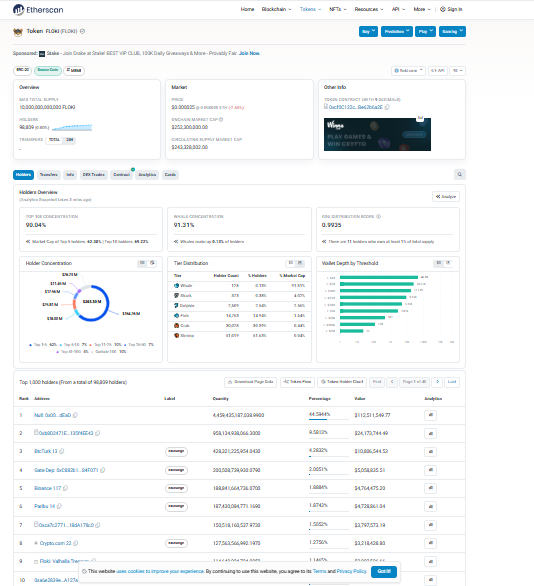
Task: Open the Etherscan logo home link
Action: [38, 10]
